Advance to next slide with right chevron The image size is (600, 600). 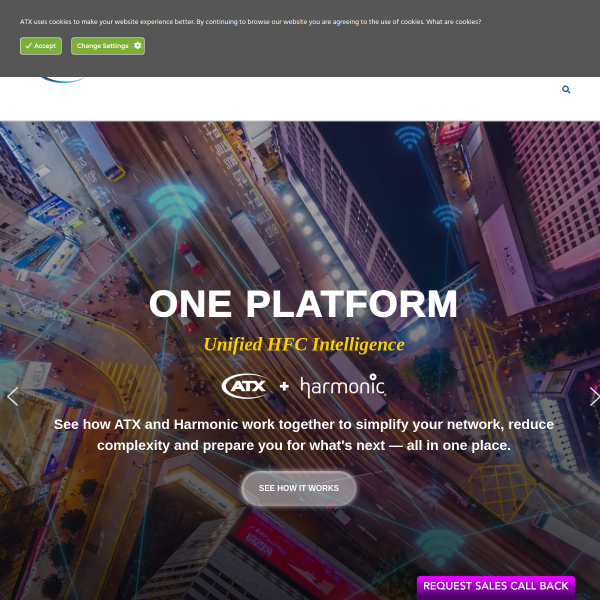(x=594, y=396)
